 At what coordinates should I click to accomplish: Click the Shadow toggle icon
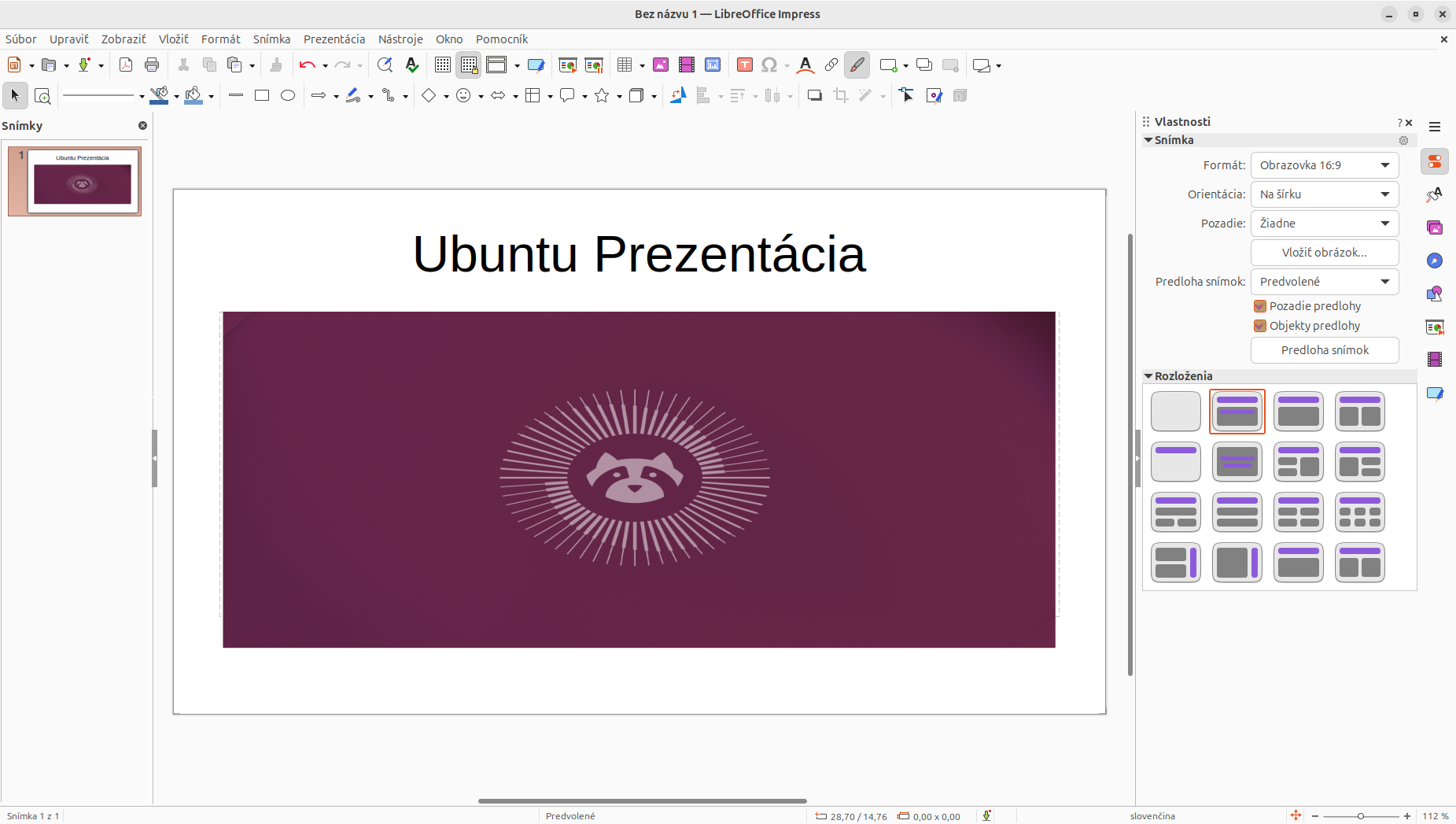point(815,95)
